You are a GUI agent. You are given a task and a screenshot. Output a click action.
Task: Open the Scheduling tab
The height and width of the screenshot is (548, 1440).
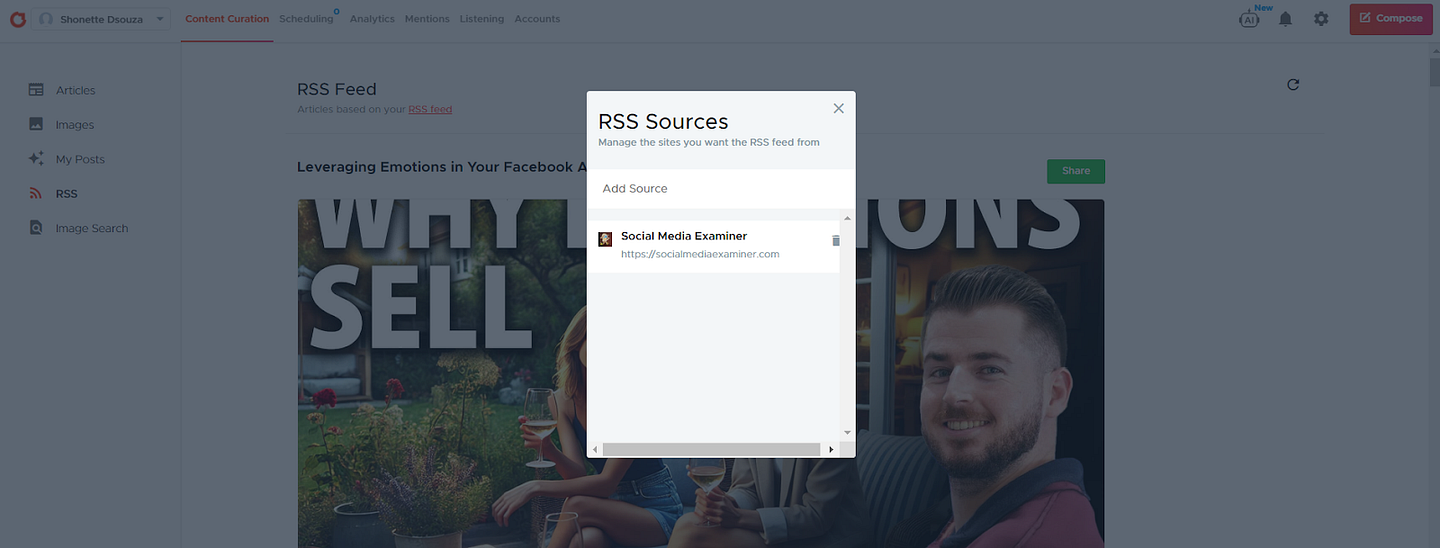pos(307,19)
